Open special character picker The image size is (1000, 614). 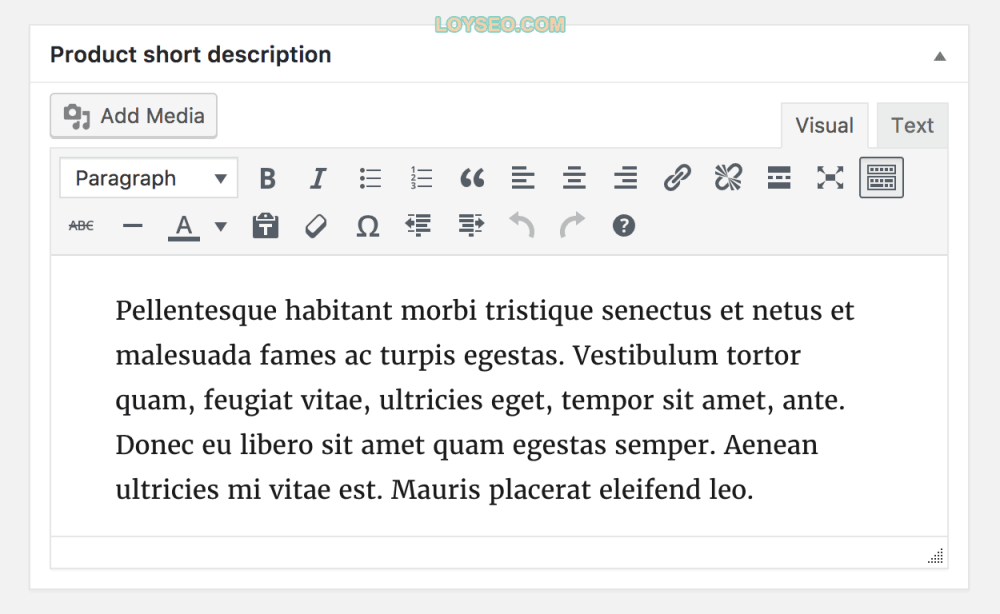(367, 226)
